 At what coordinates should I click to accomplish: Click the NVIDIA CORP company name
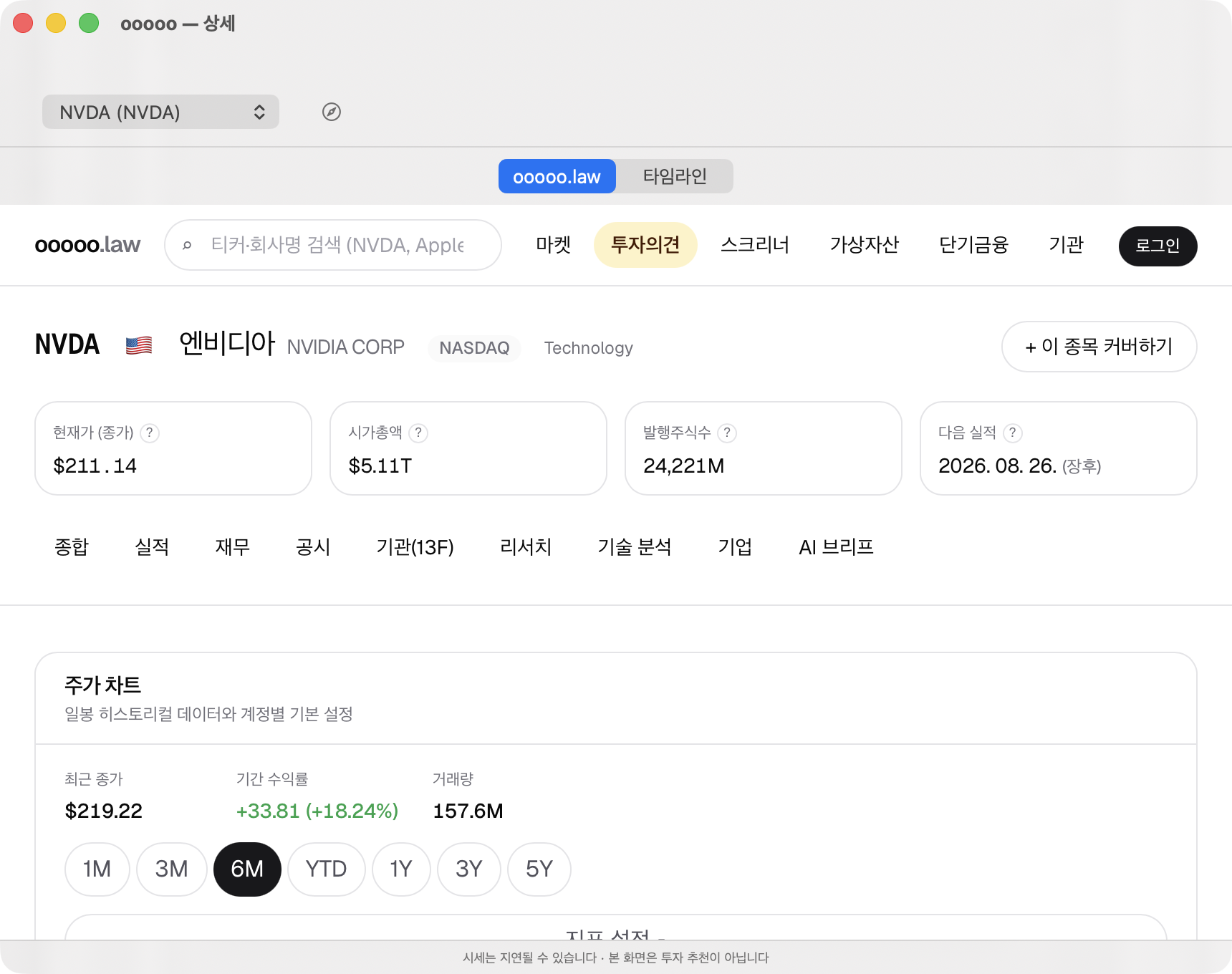[346, 347]
